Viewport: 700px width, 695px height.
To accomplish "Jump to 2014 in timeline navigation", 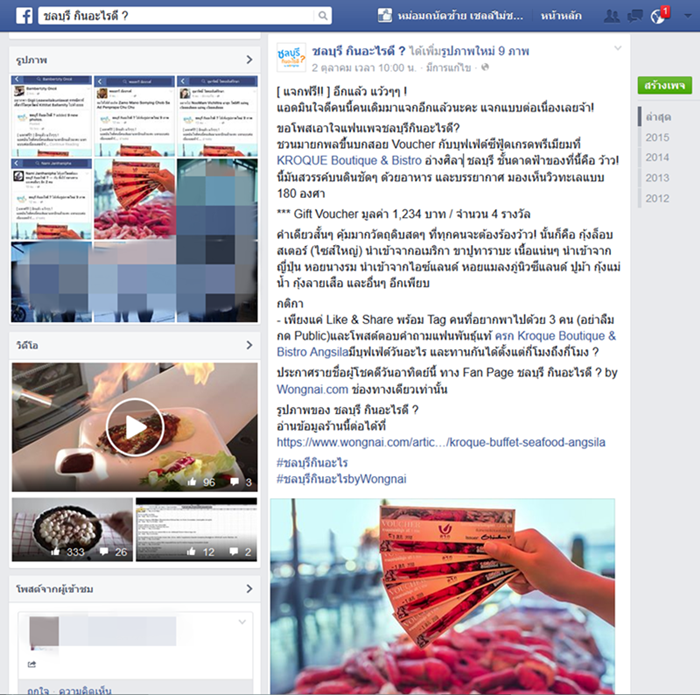I will tap(657, 158).
